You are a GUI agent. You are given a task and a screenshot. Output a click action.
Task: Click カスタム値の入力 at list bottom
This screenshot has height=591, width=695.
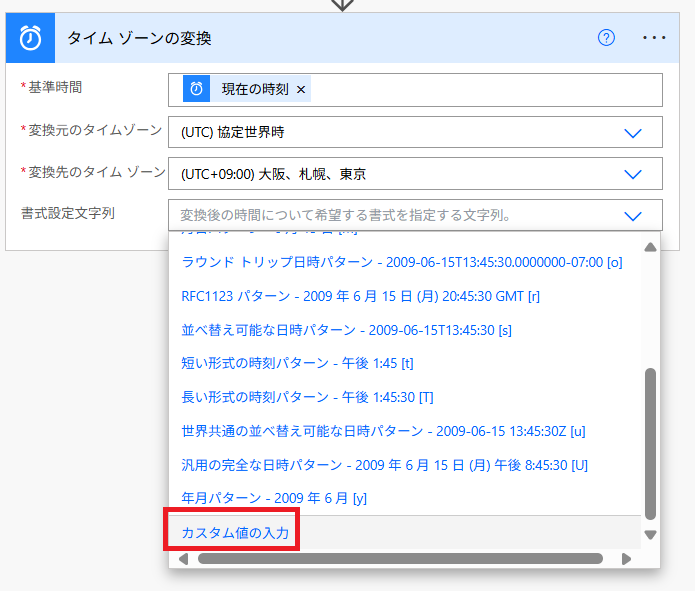tap(235, 533)
